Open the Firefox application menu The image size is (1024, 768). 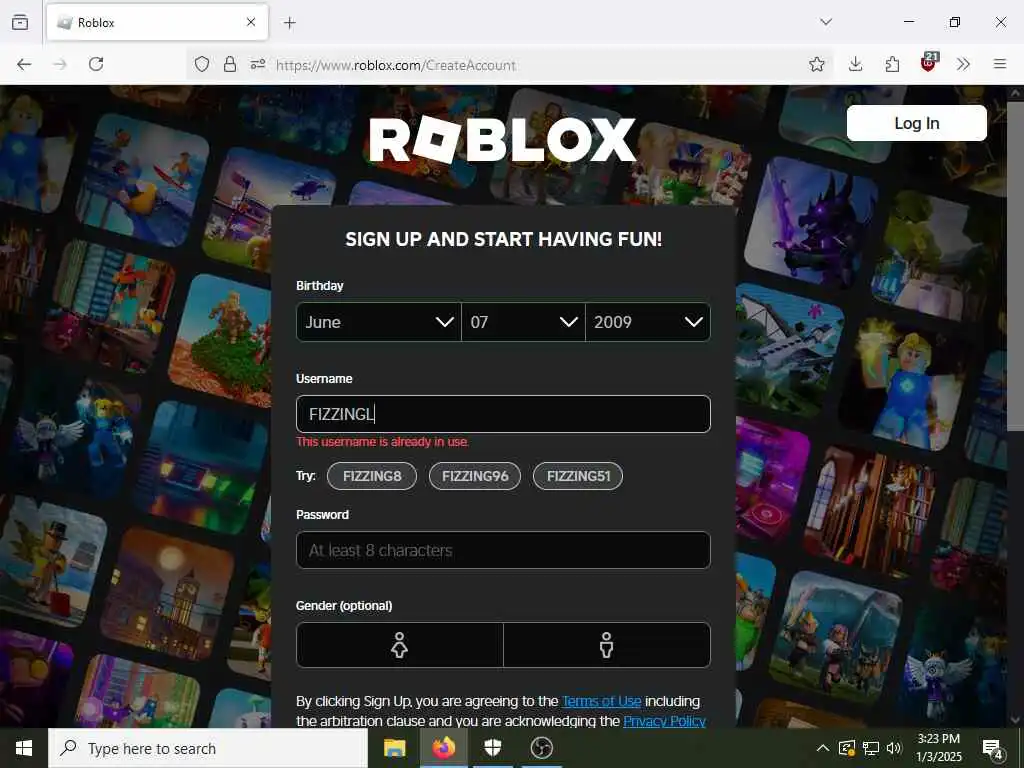click(x=1000, y=64)
